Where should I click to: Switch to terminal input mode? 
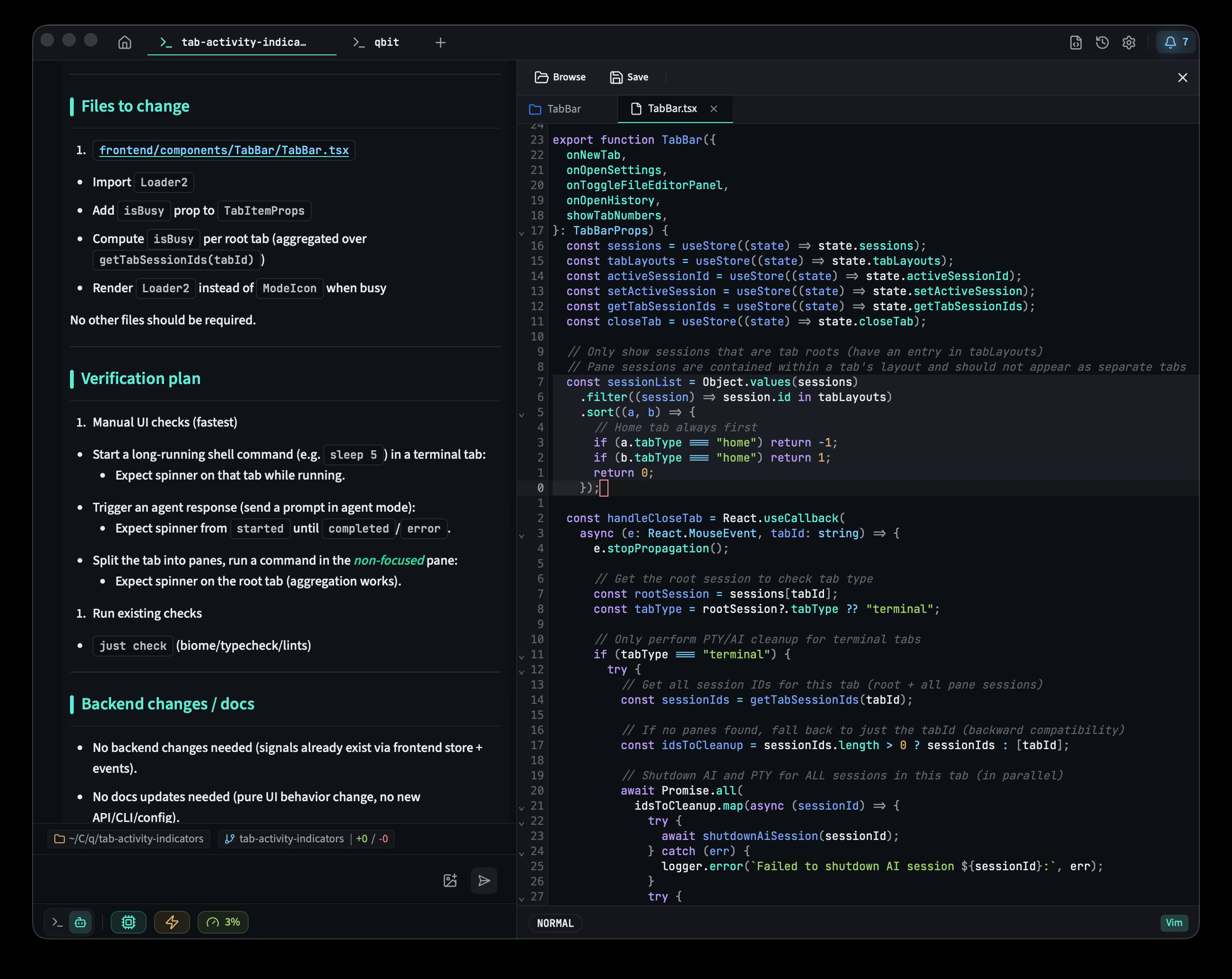[57, 922]
